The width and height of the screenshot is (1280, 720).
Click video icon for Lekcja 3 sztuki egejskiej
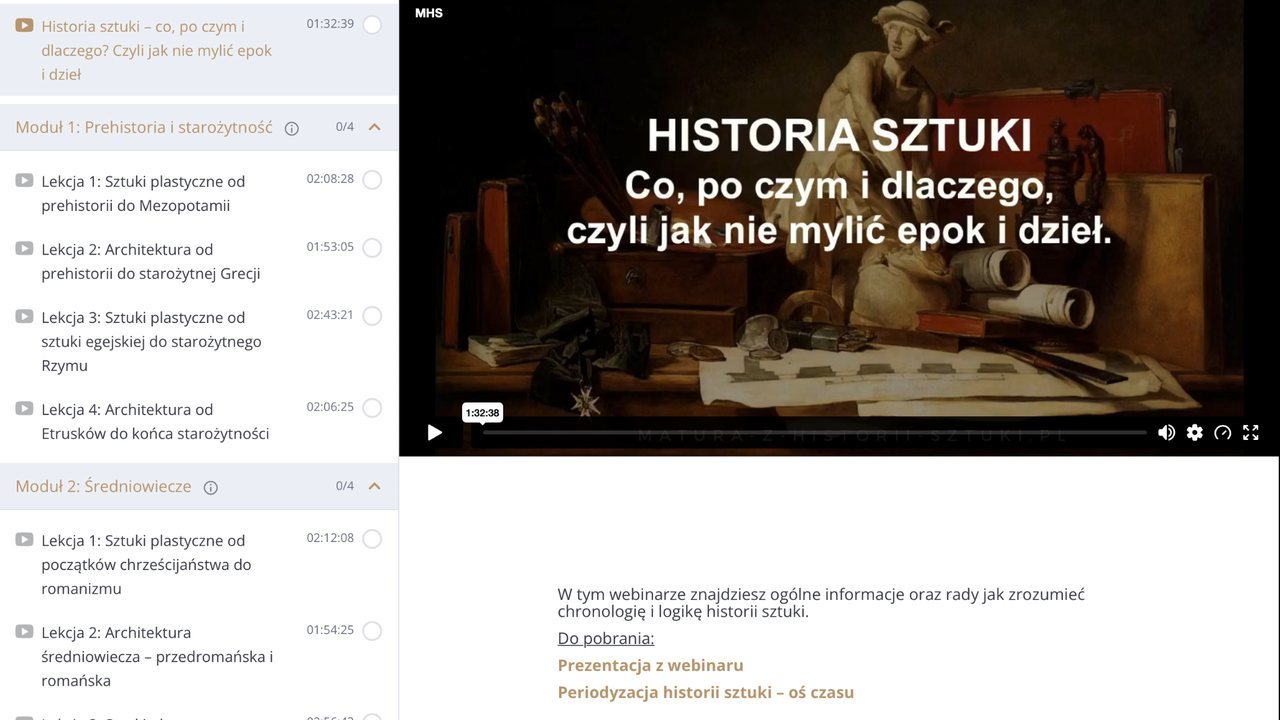tap(24, 316)
